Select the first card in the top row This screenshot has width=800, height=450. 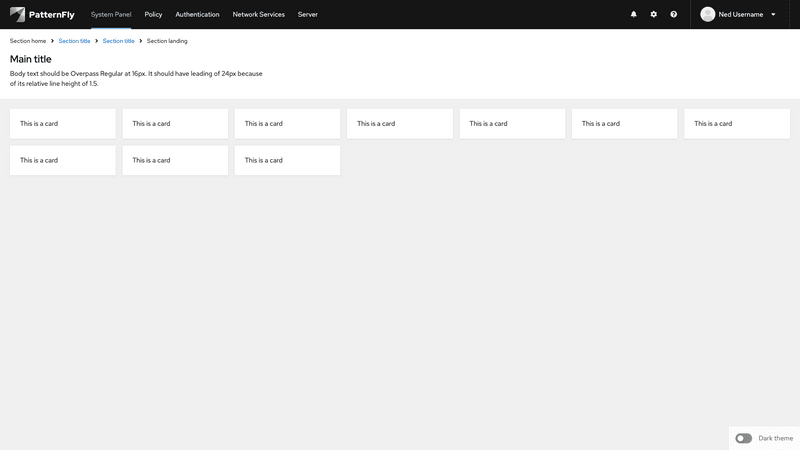pos(63,124)
